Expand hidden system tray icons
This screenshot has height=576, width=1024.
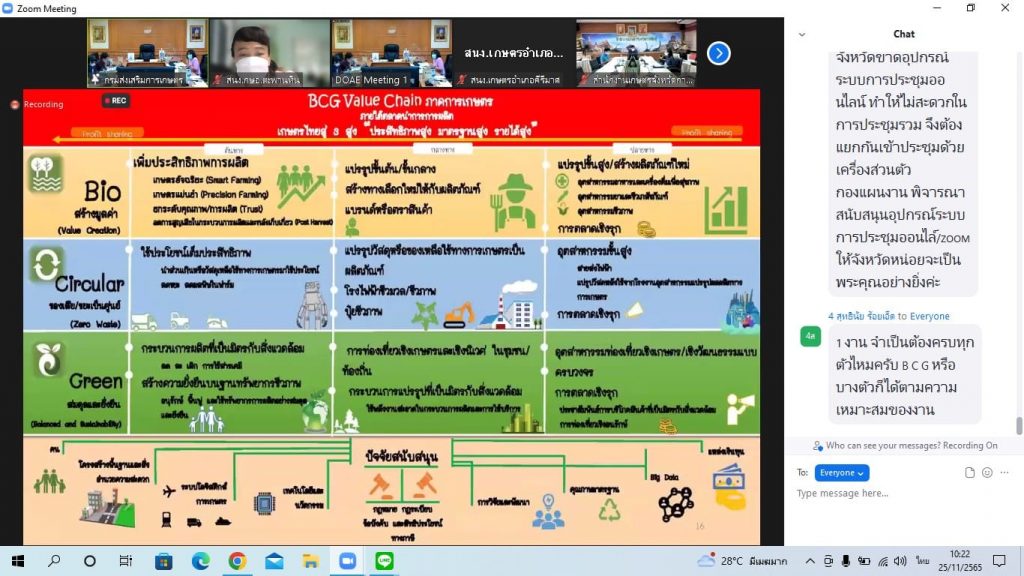pos(810,561)
